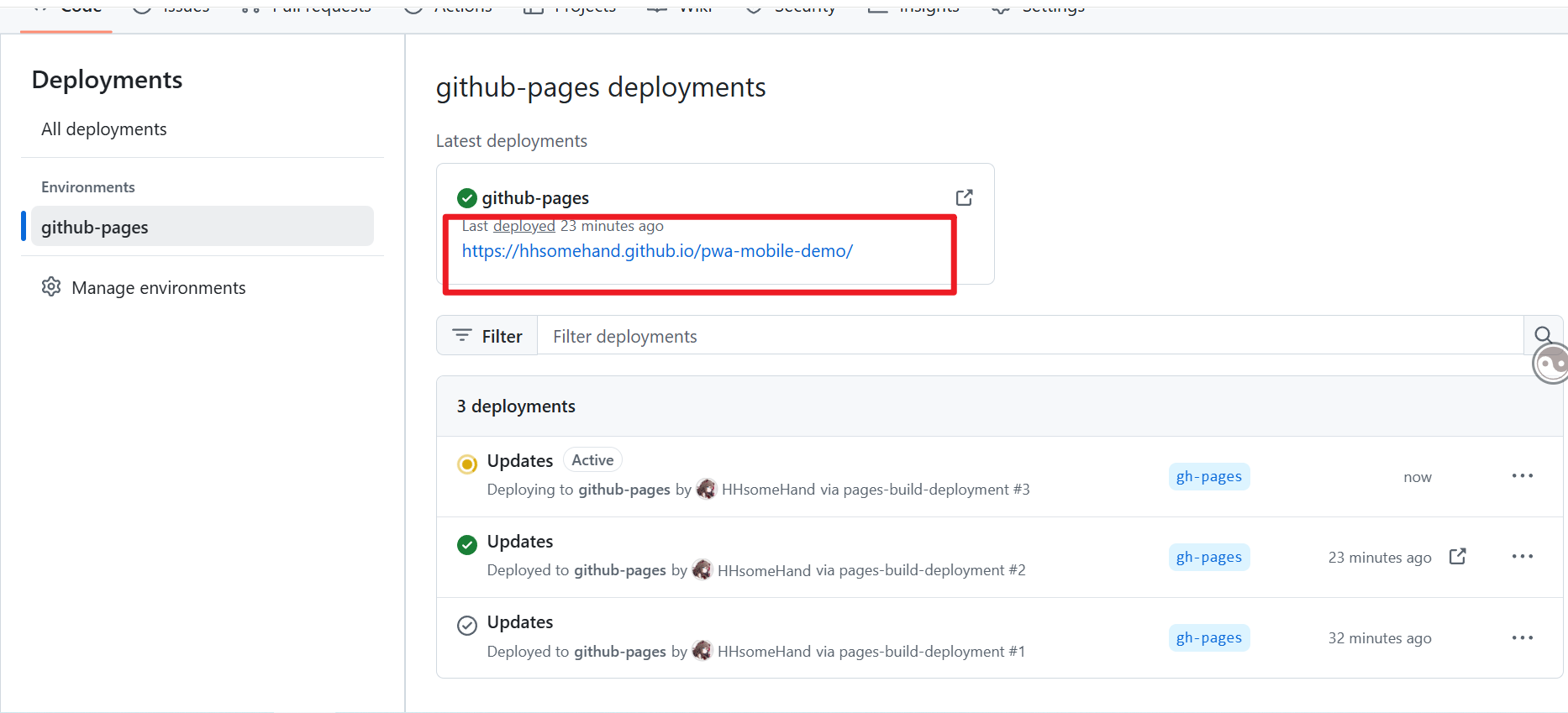Click the Manage environments gear icon
Viewport: 1568px width, 713px height.
pos(51,287)
